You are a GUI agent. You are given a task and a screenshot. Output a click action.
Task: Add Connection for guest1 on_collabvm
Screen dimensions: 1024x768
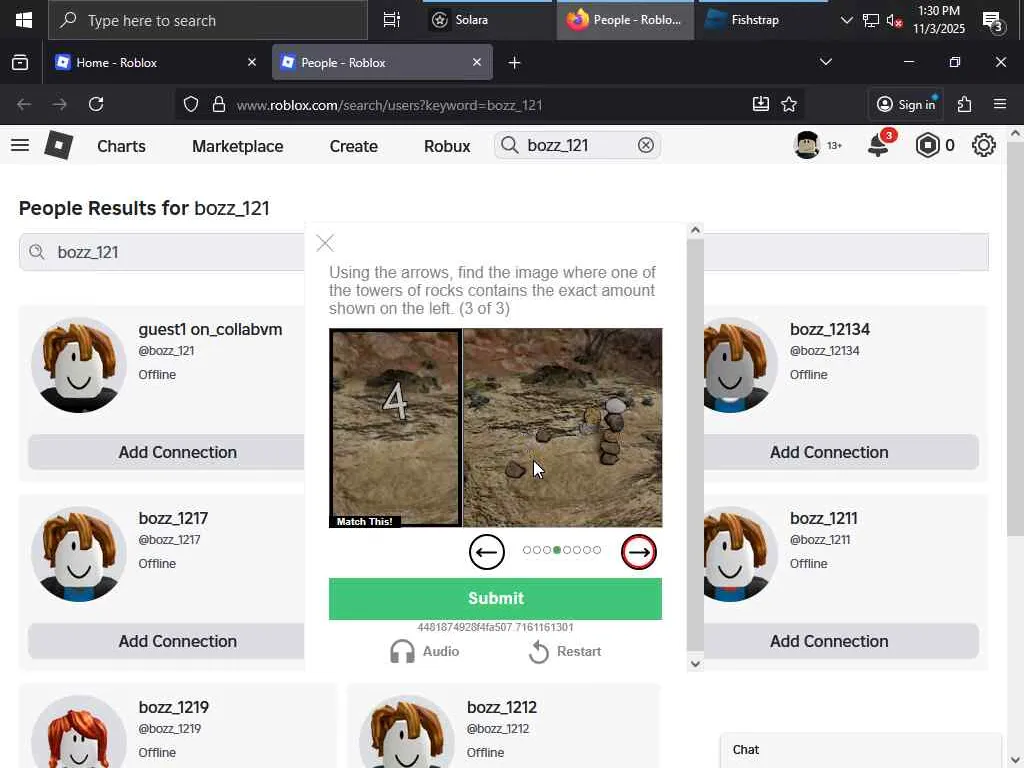coord(178,452)
